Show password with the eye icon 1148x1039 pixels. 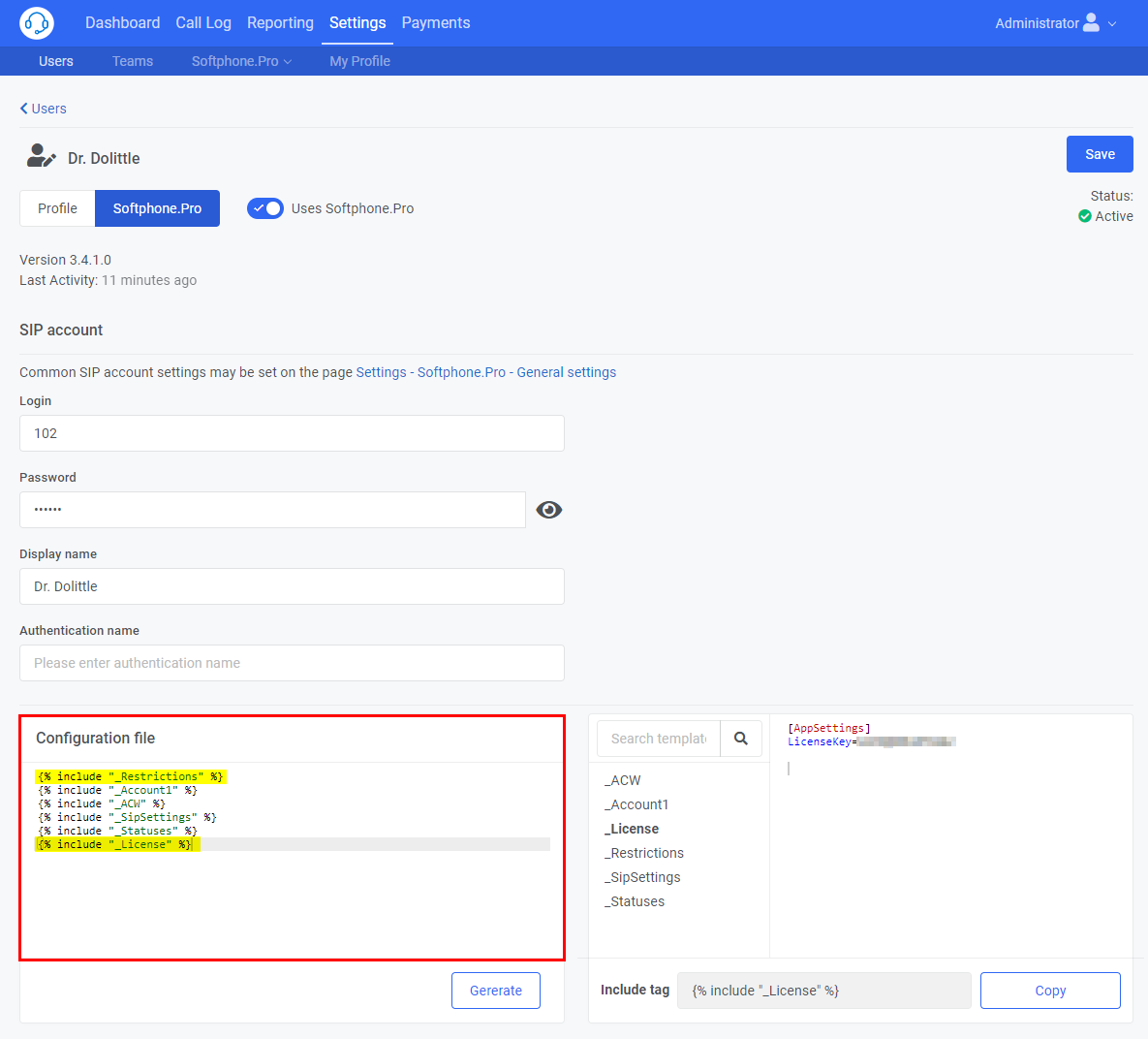[548, 510]
